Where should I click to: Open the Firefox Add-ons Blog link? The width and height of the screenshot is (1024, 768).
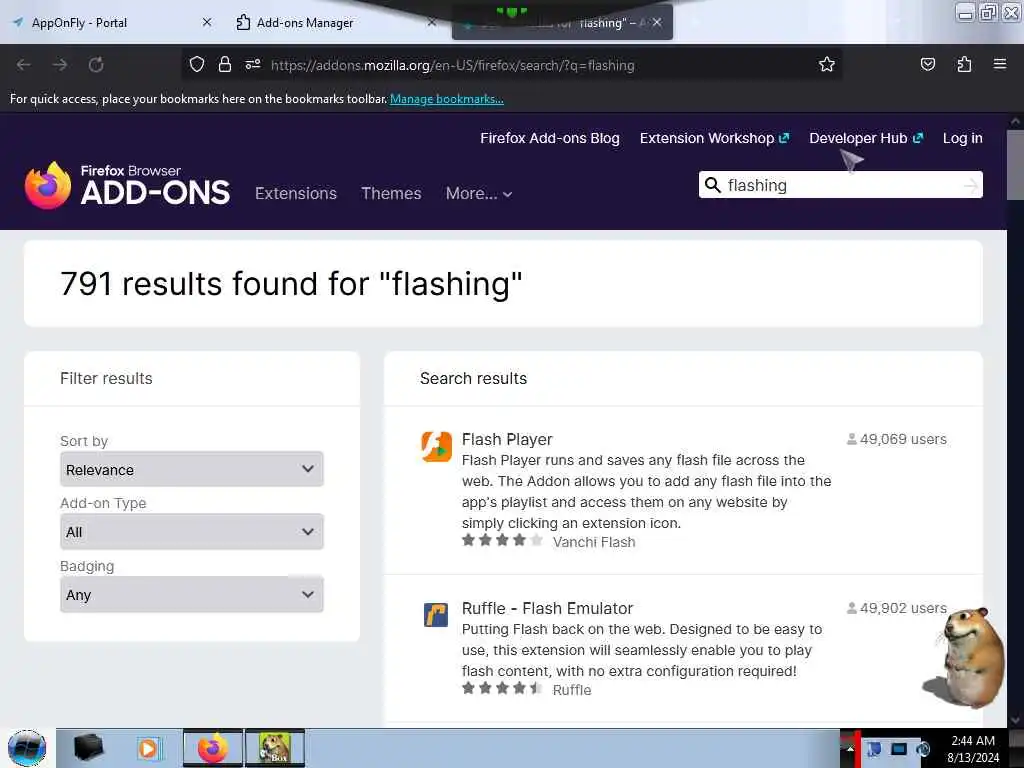(550, 138)
